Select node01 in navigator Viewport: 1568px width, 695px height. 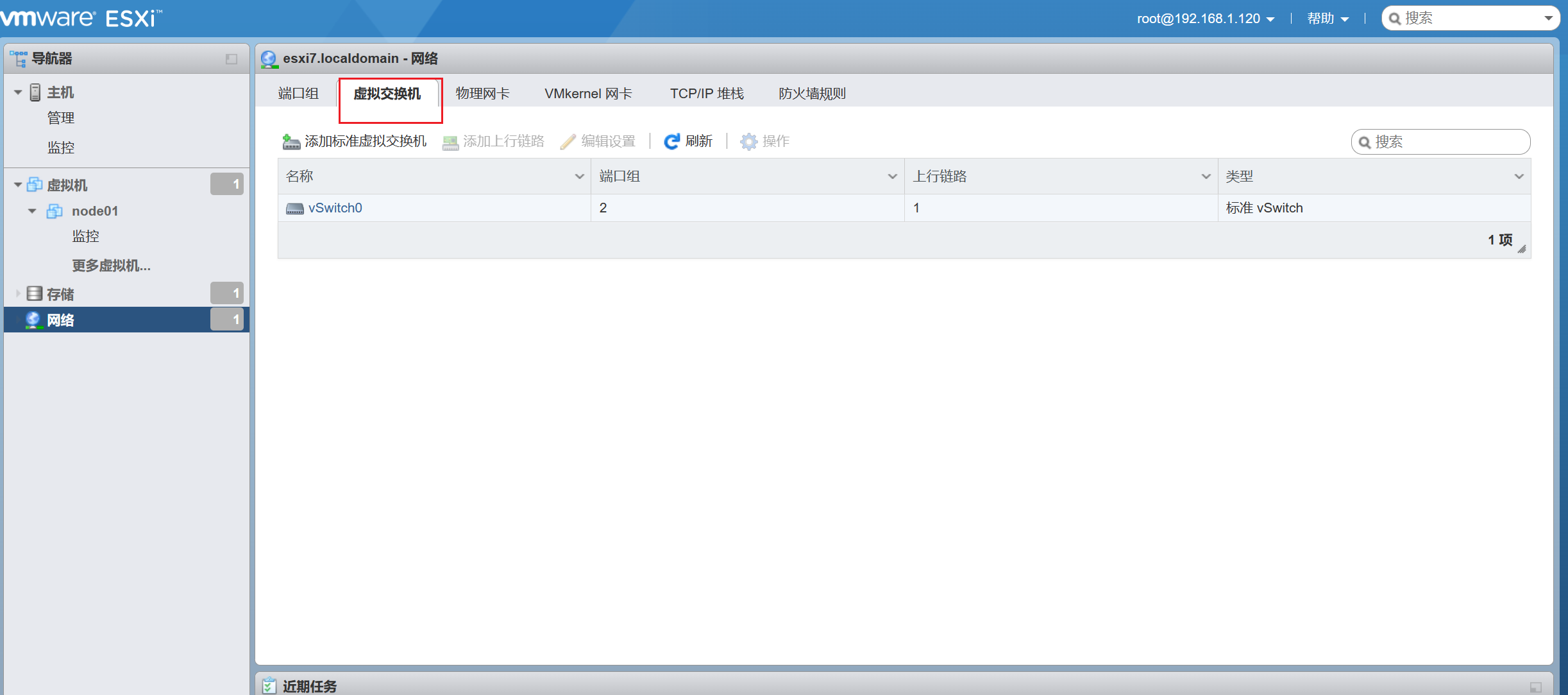point(95,211)
